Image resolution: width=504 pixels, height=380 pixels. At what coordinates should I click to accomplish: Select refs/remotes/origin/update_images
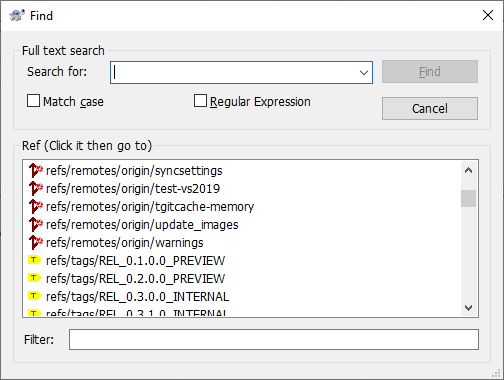click(142, 225)
